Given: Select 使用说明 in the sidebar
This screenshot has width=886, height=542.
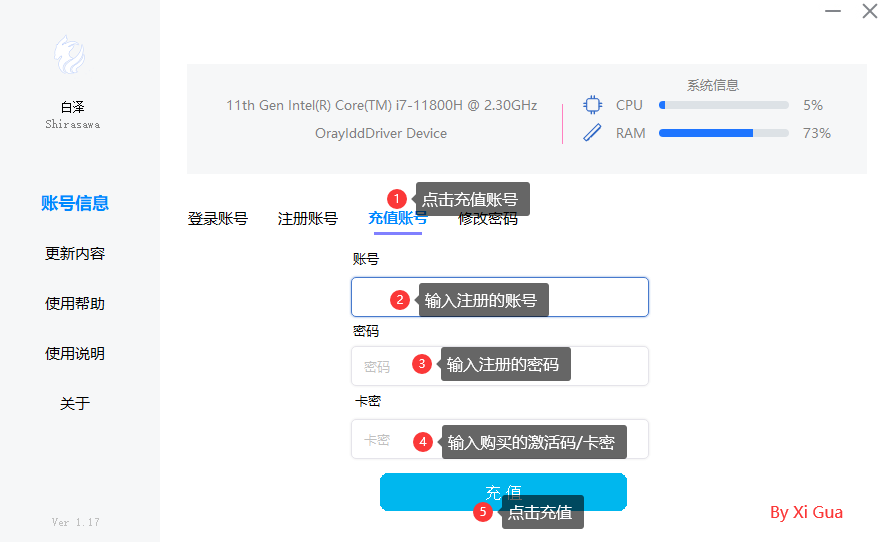Looking at the screenshot, I should (75, 353).
